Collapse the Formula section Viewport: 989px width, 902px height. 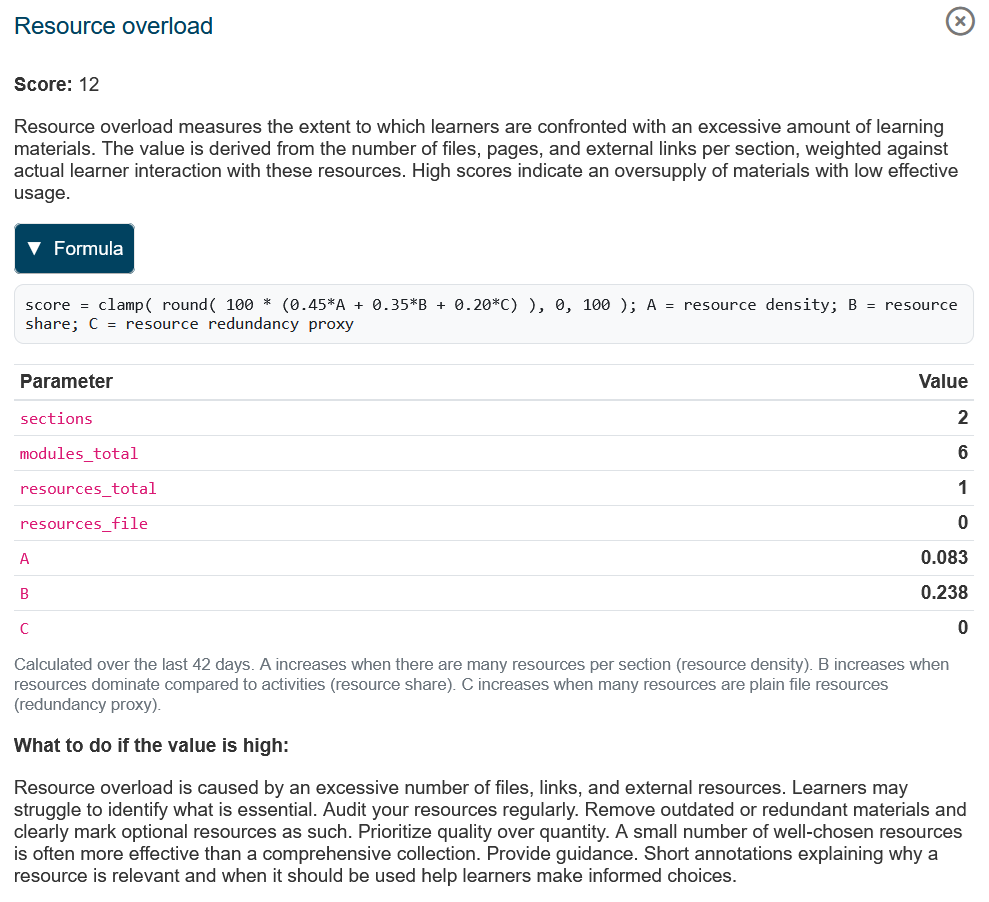point(74,249)
